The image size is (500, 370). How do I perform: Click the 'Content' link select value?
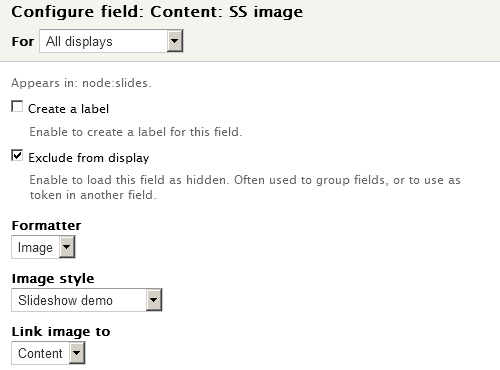point(40,353)
